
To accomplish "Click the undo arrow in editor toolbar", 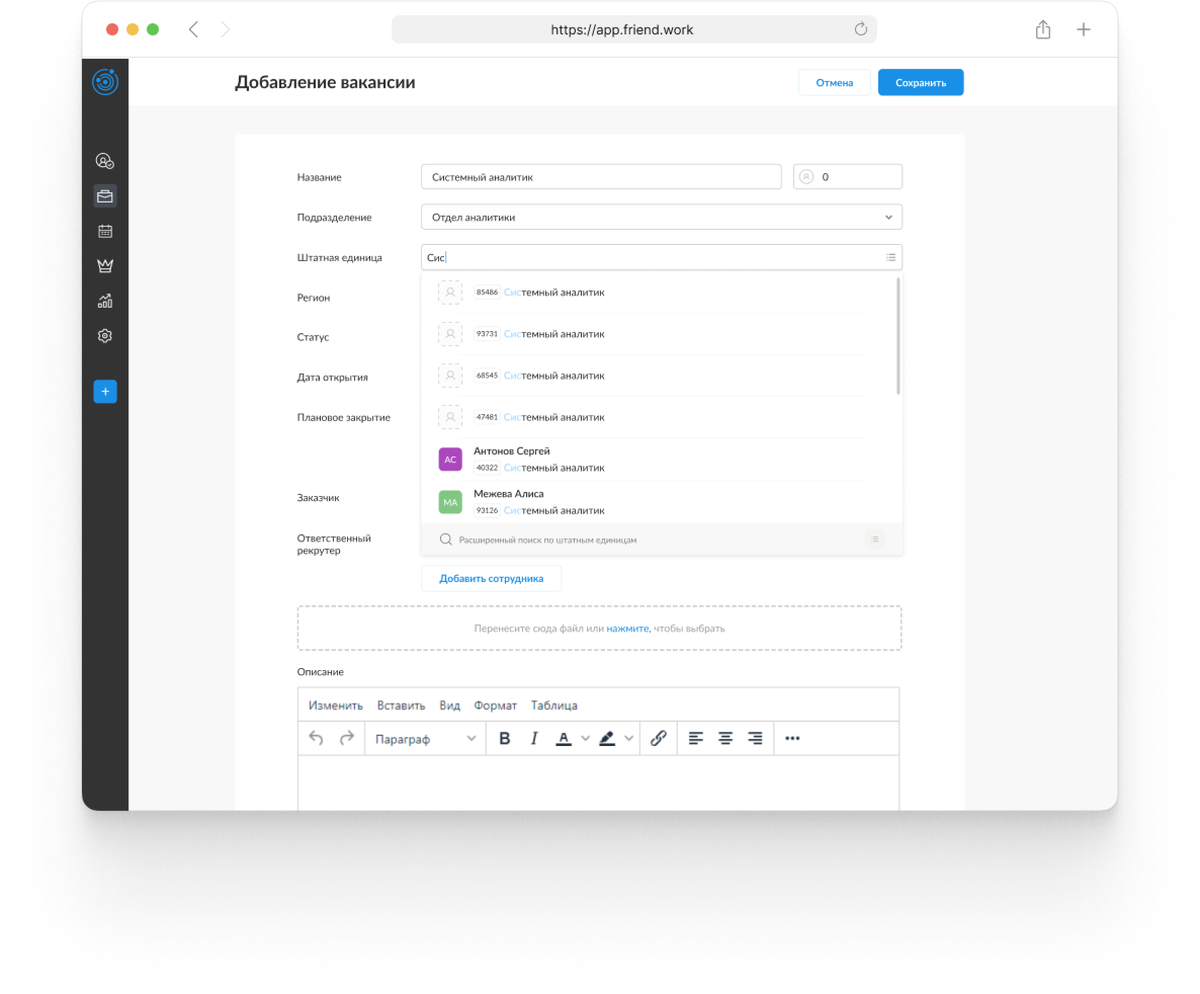I will tap(316, 738).
